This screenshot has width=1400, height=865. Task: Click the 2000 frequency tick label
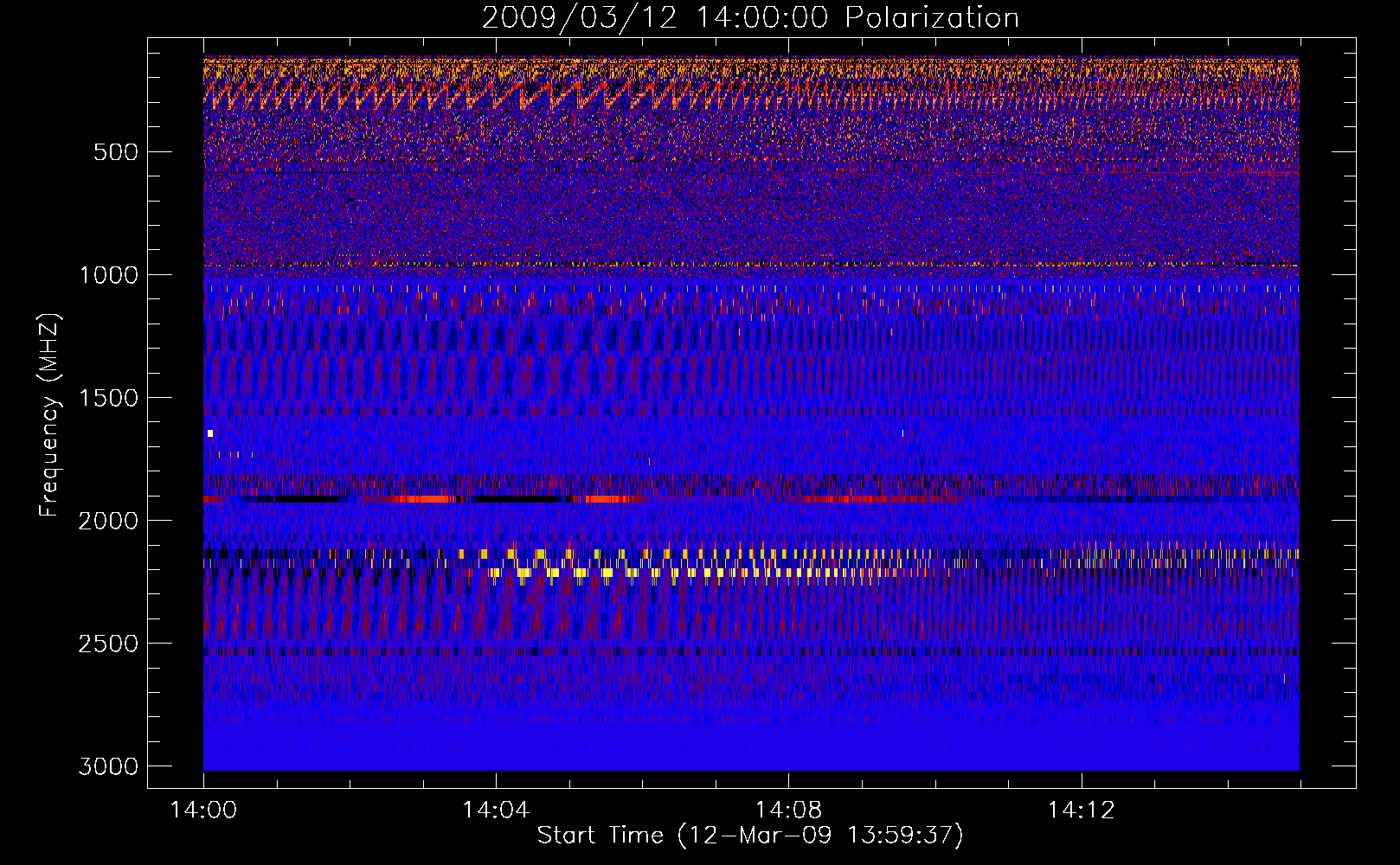108,521
